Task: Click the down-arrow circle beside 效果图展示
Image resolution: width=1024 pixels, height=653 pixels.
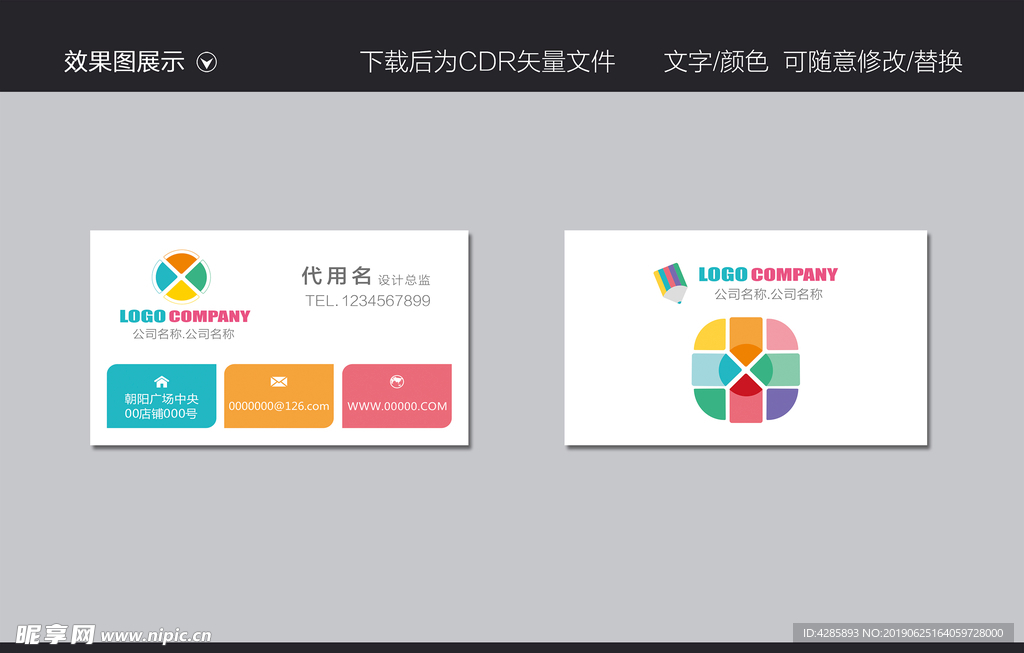Action: [207, 62]
